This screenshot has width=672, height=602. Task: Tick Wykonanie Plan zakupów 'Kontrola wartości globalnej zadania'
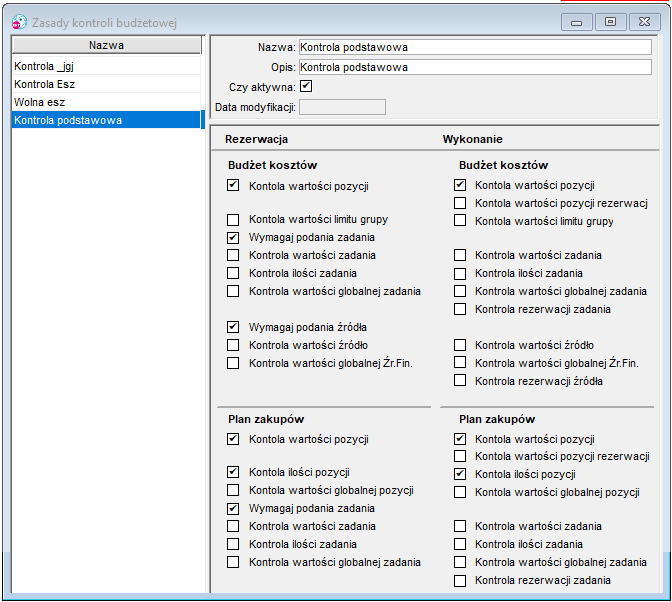(460, 562)
